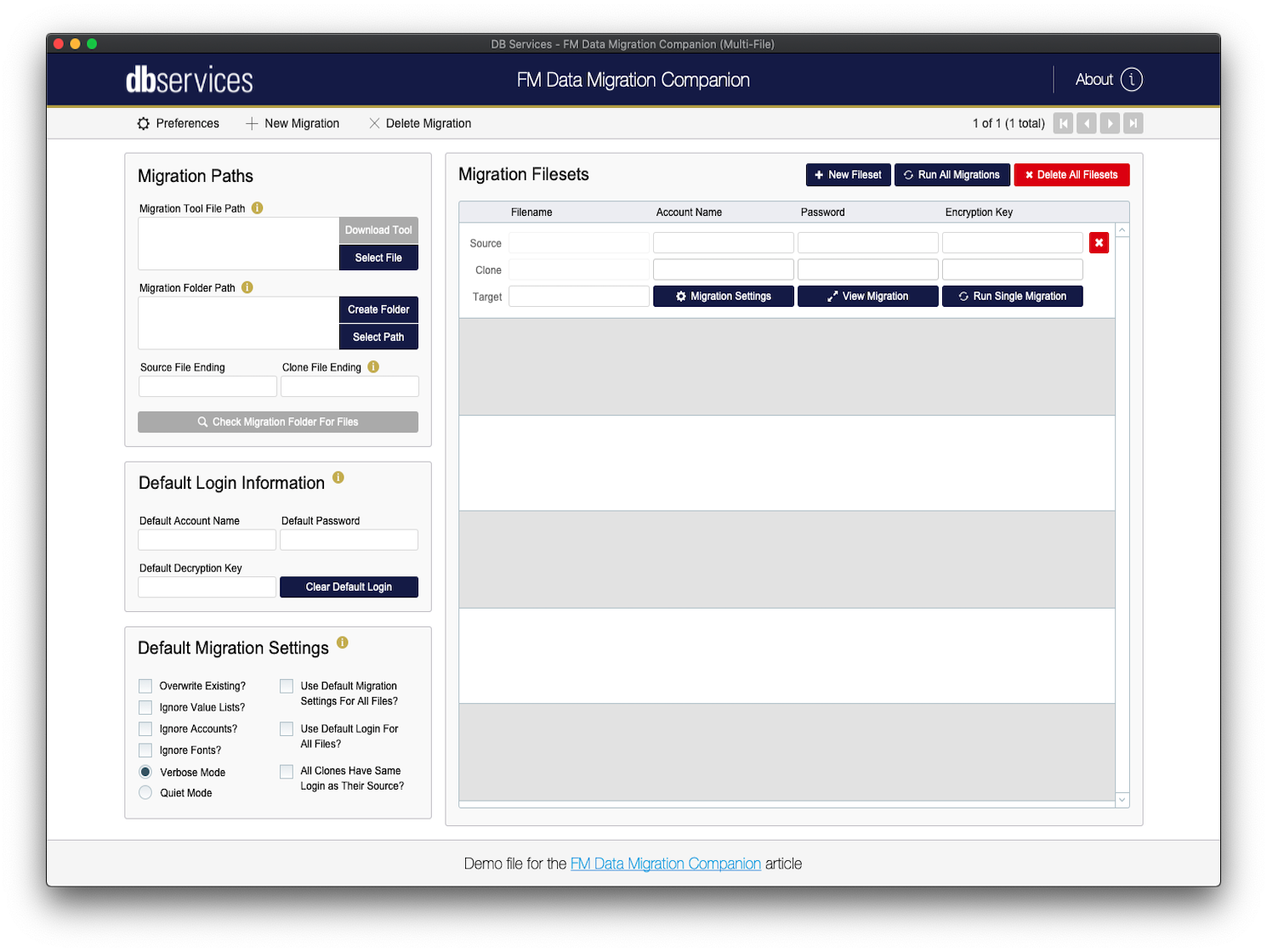Click the Target Filename field
Viewport: 1267px width, 952px height.
click(579, 296)
